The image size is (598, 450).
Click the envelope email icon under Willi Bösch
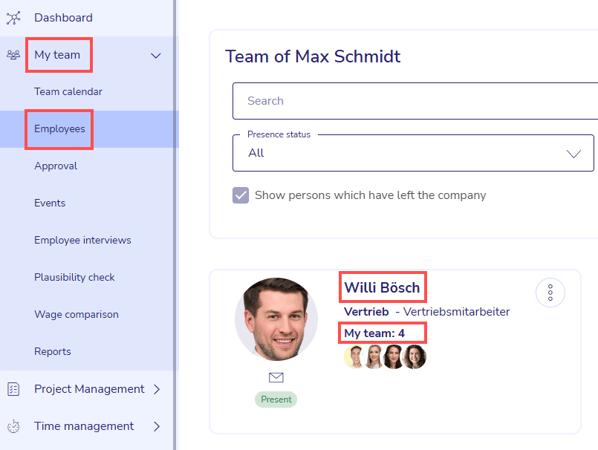pyautogui.click(x=276, y=378)
